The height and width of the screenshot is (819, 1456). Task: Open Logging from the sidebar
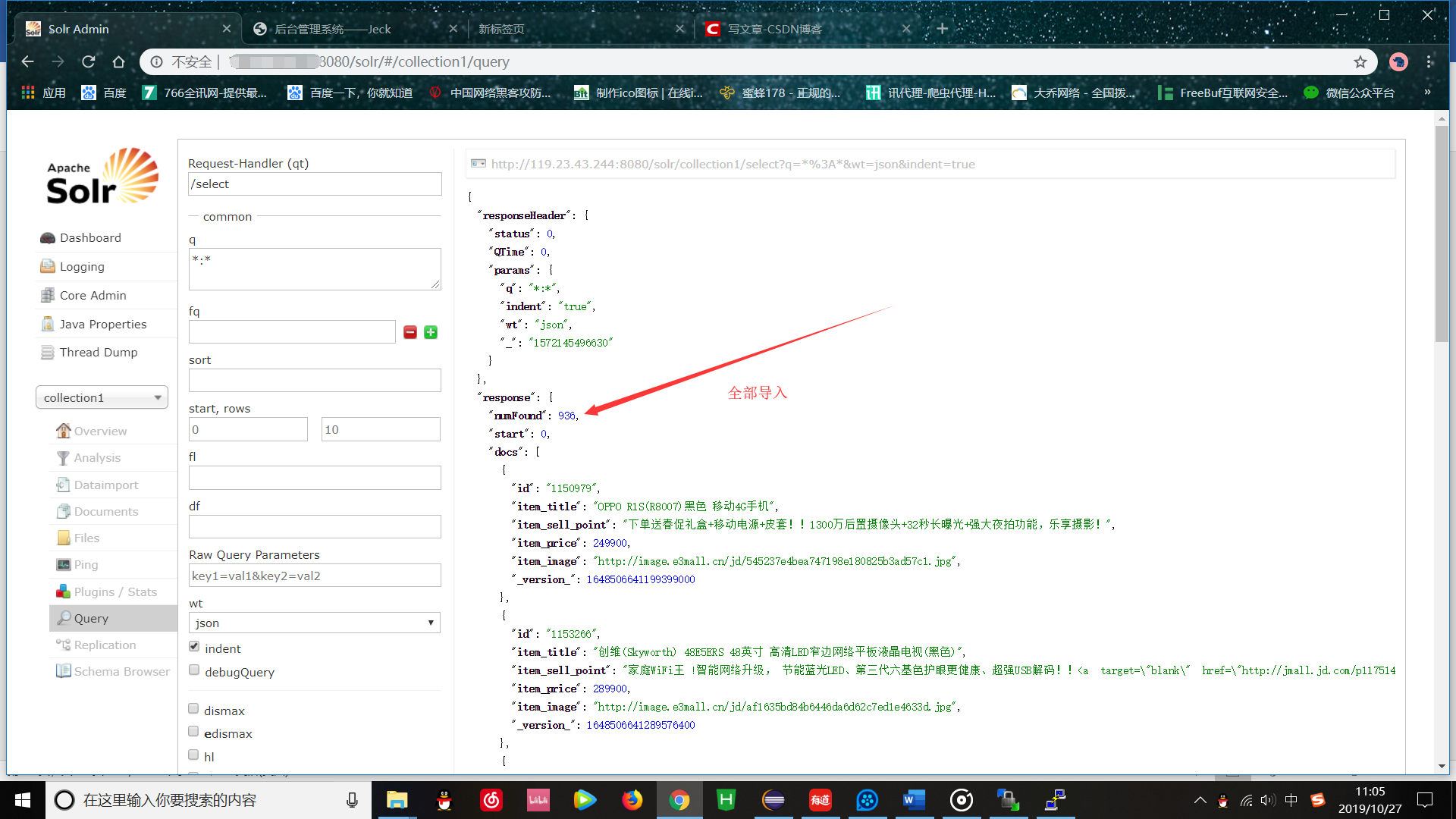pos(82,267)
